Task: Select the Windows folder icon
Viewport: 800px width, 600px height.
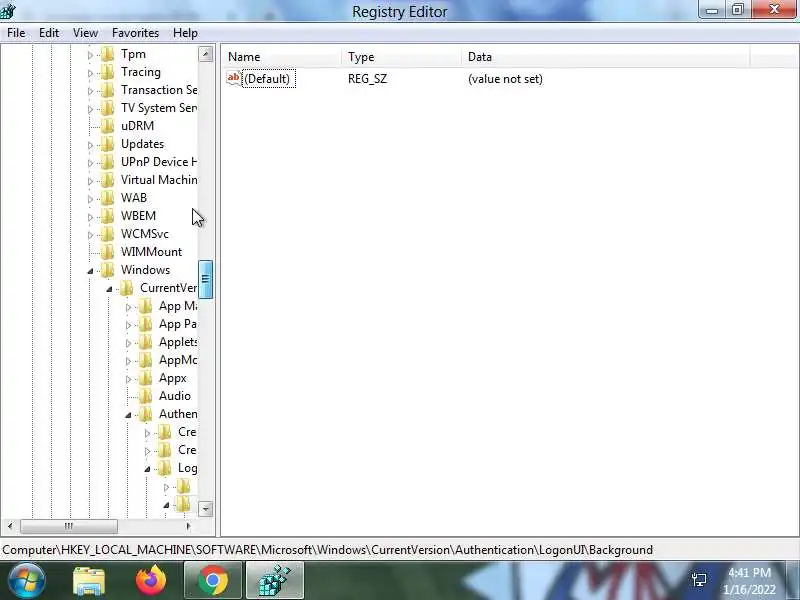Action: [108, 270]
